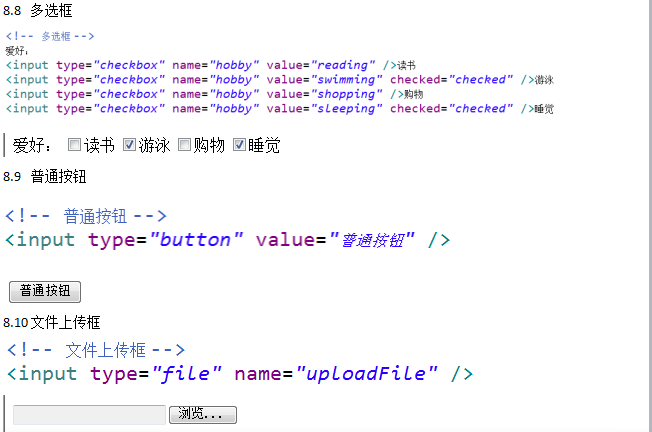
Task: Click the code line with value="swimming"
Action: (x=279, y=79)
